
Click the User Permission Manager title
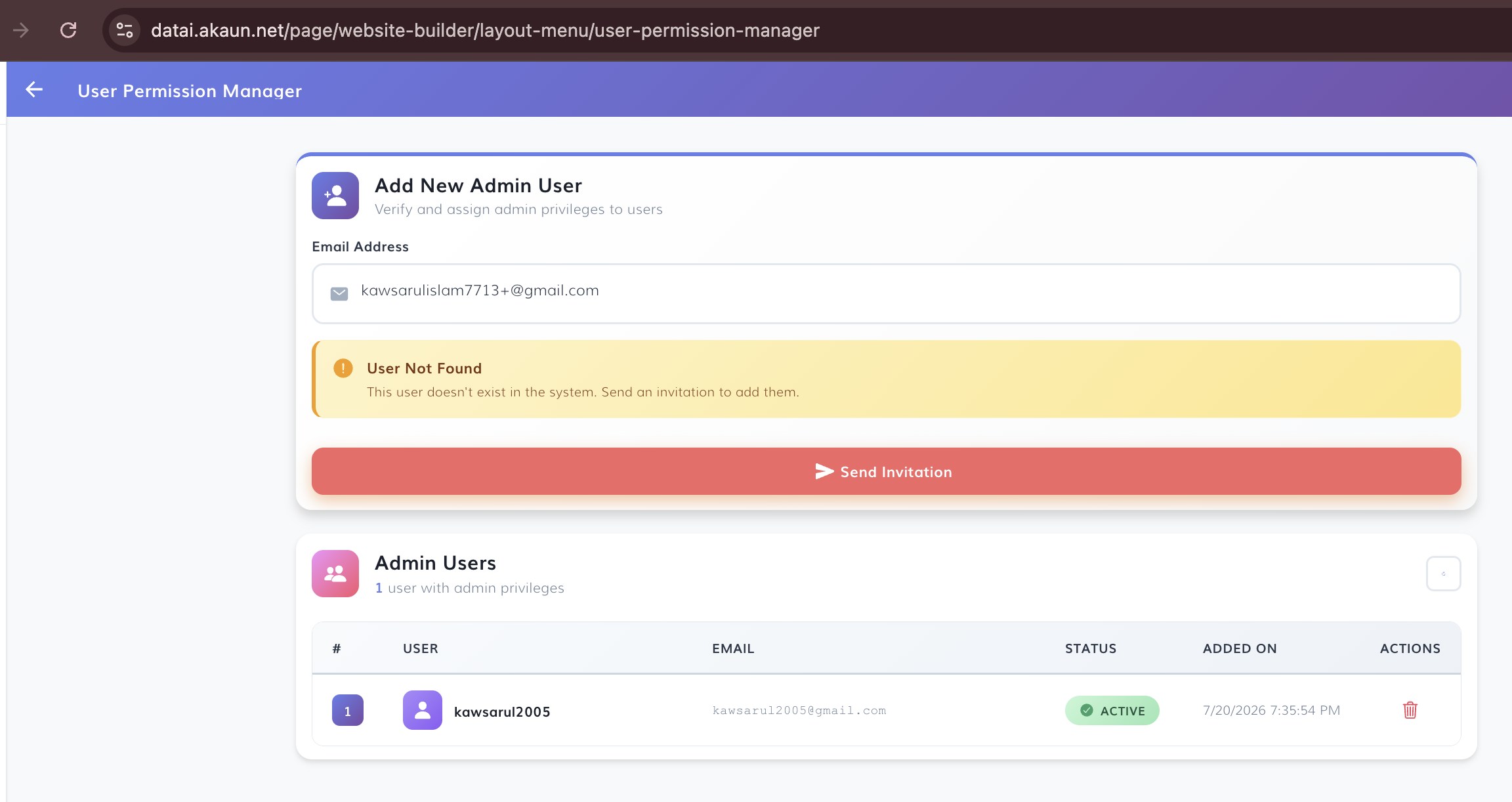190,91
